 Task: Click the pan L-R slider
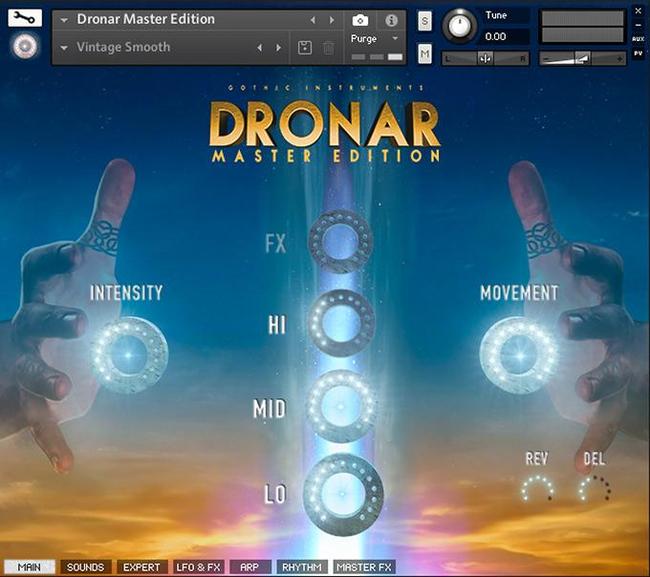(x=485, y=59)
